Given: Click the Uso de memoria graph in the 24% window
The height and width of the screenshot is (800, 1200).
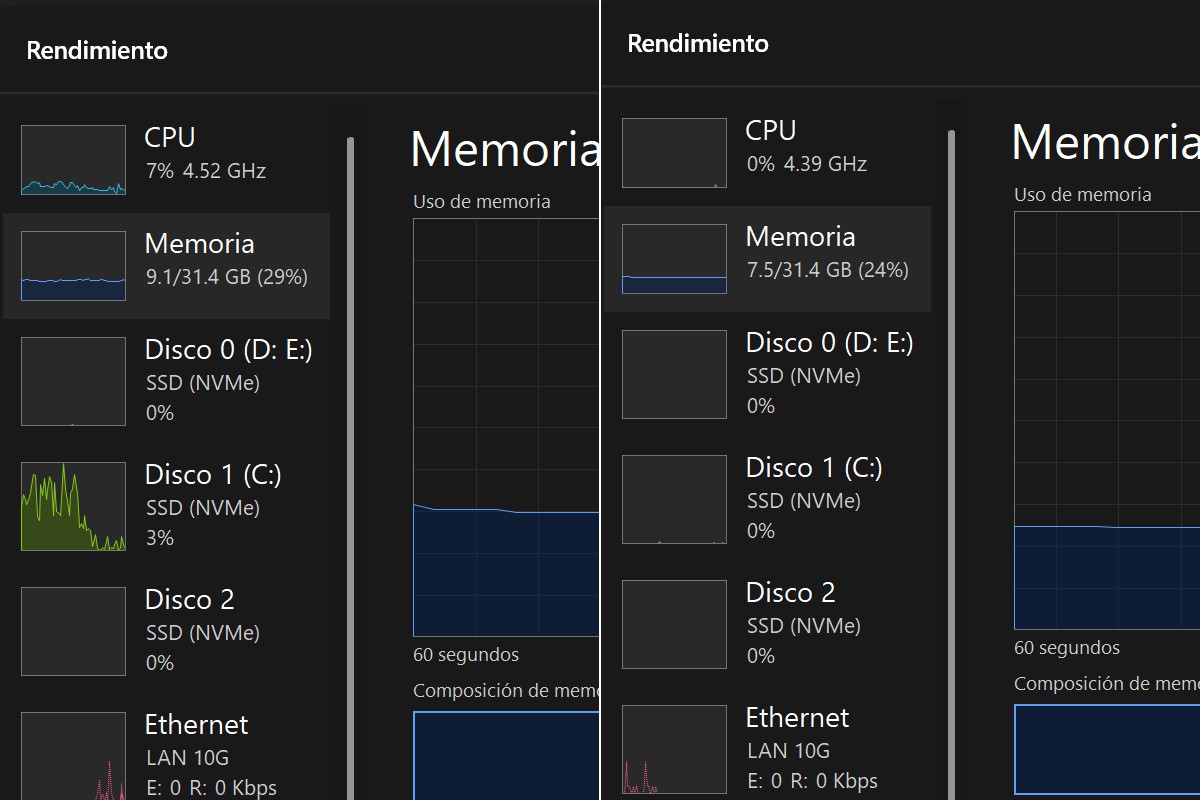Looking at the screenshot, I should coord(1107,420).
